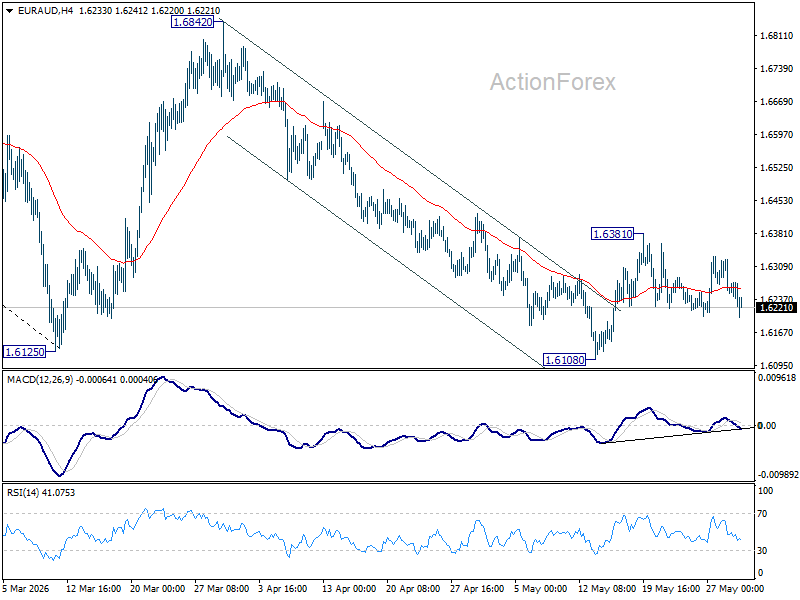This screenshot has height=600, width=800.
Task: Select the 1.61080 low price label
Action: (564, 360)
